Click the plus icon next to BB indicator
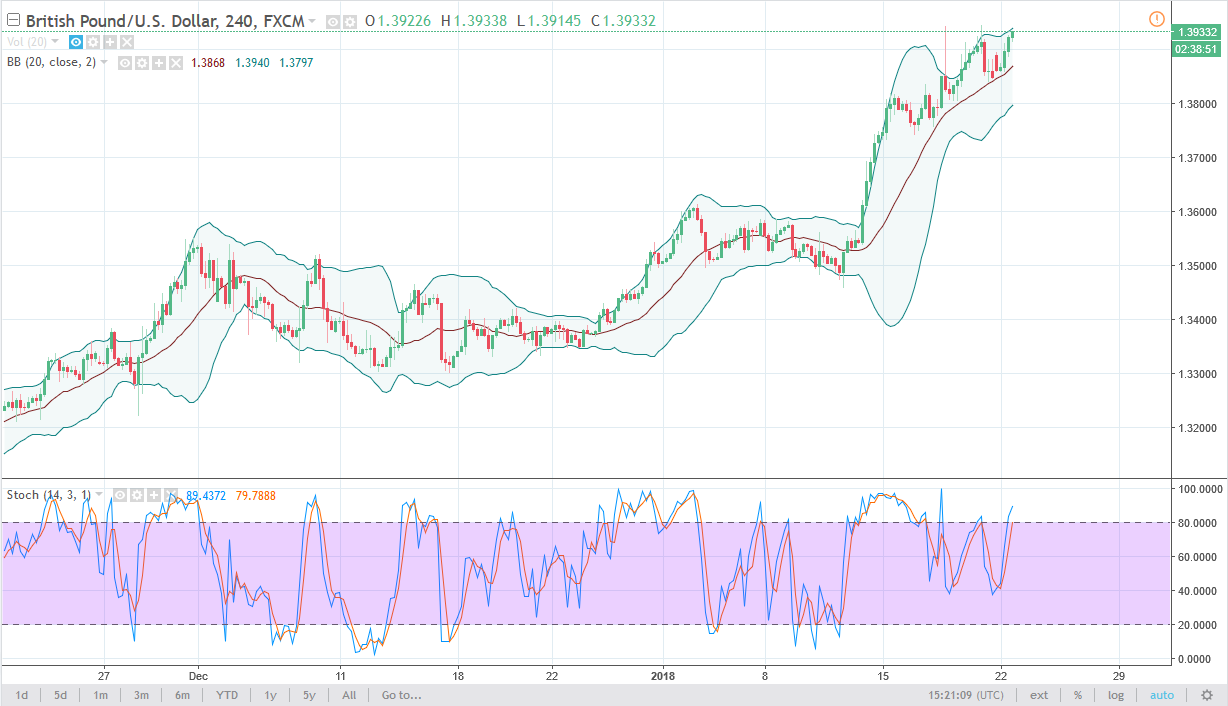 coord(159,63)
